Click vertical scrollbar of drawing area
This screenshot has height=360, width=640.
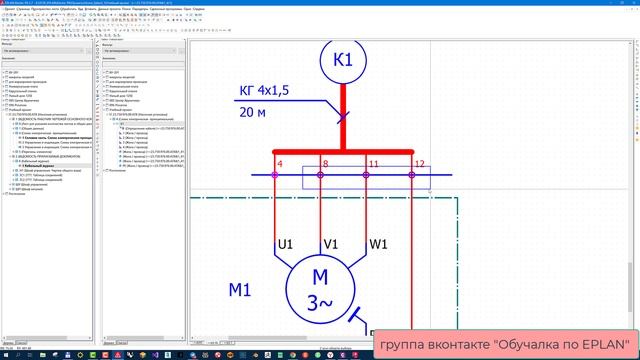[x=631, y=286]
